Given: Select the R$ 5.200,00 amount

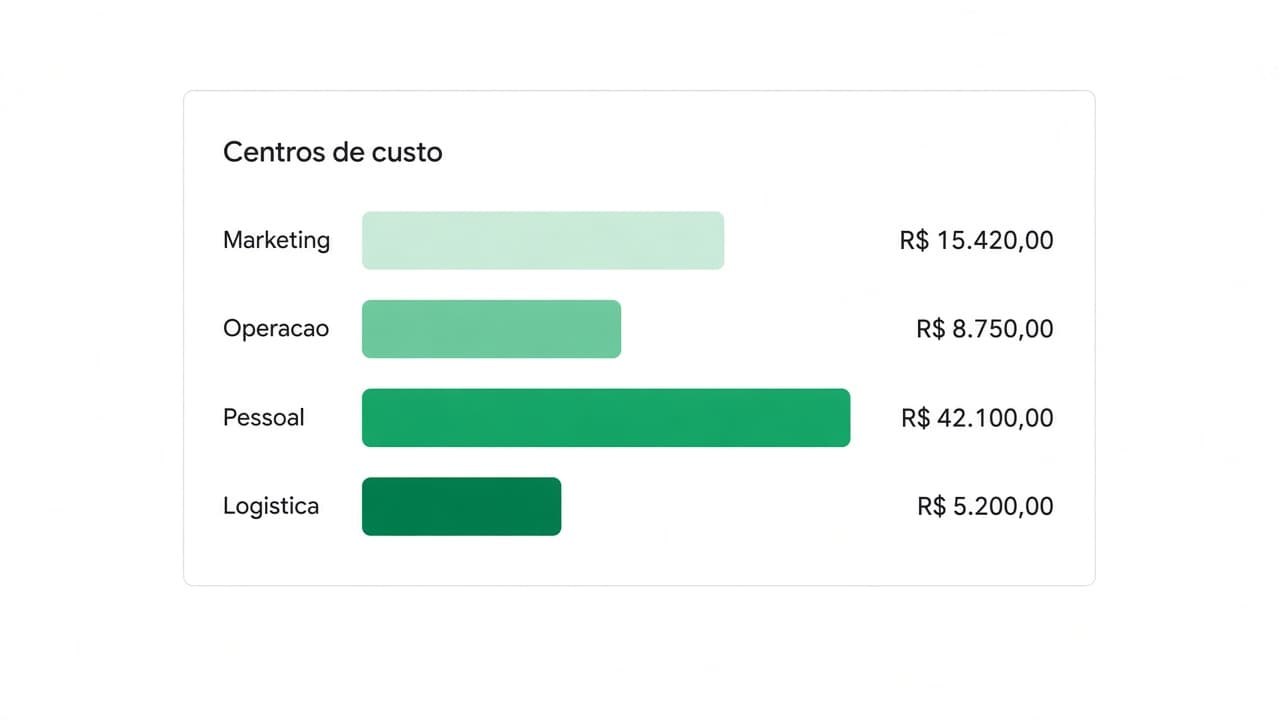Looking at the screenshot, I should (985, 506).
